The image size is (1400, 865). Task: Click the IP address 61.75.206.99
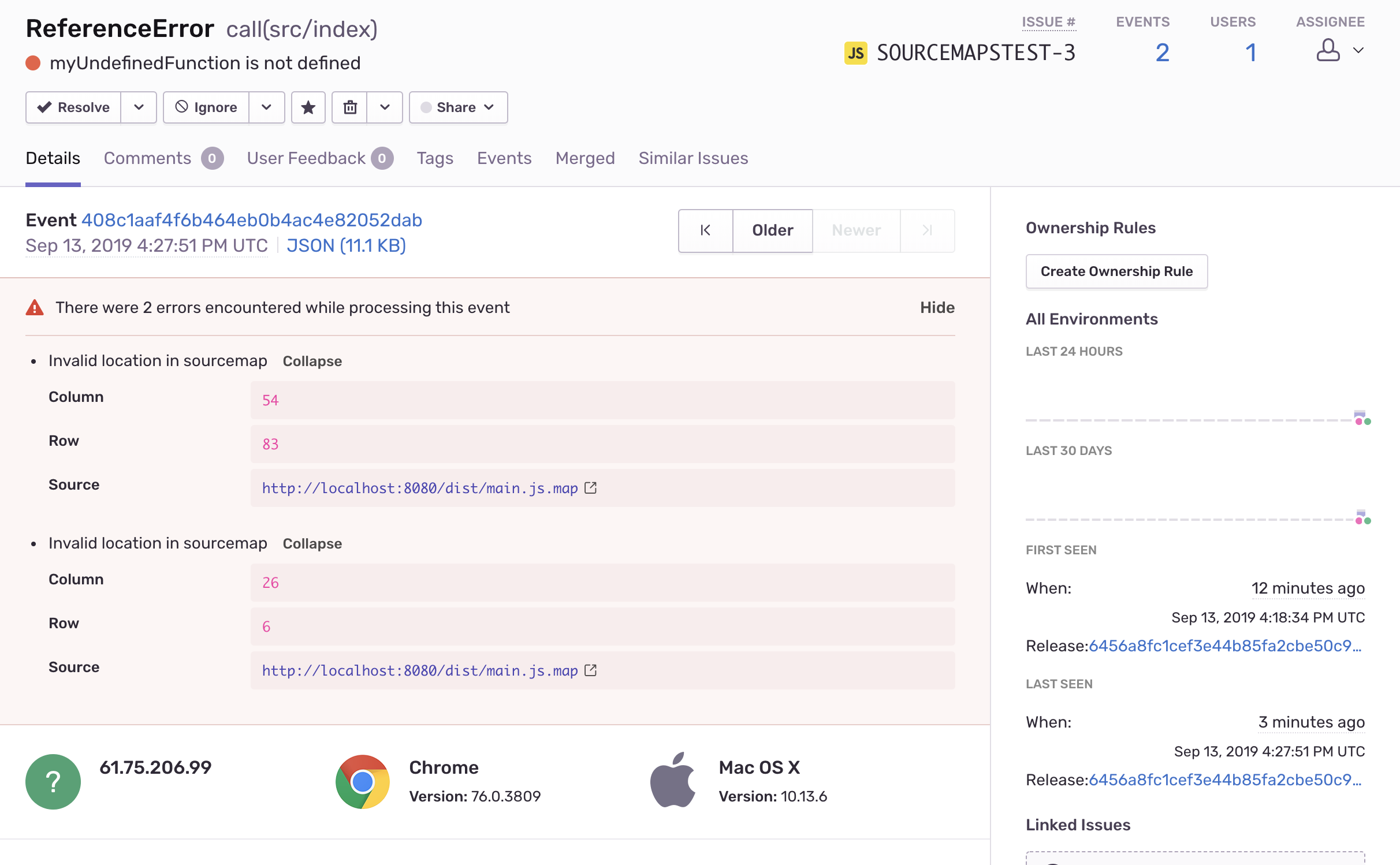(155, 767)
